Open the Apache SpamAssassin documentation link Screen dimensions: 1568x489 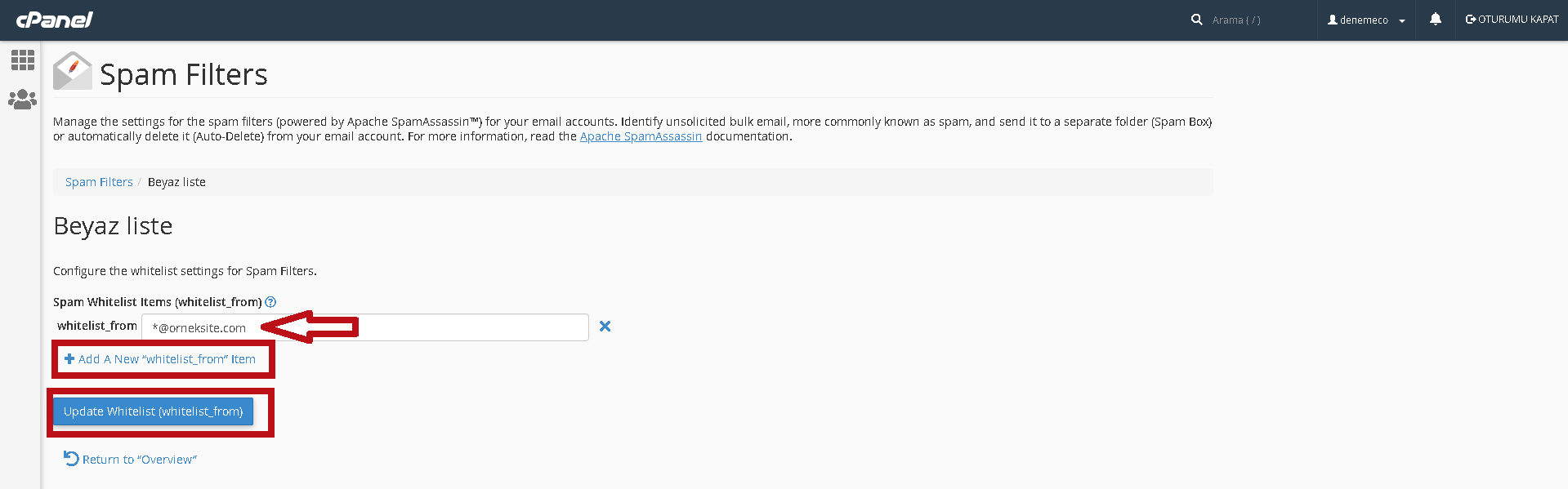[x=641, y=136]
